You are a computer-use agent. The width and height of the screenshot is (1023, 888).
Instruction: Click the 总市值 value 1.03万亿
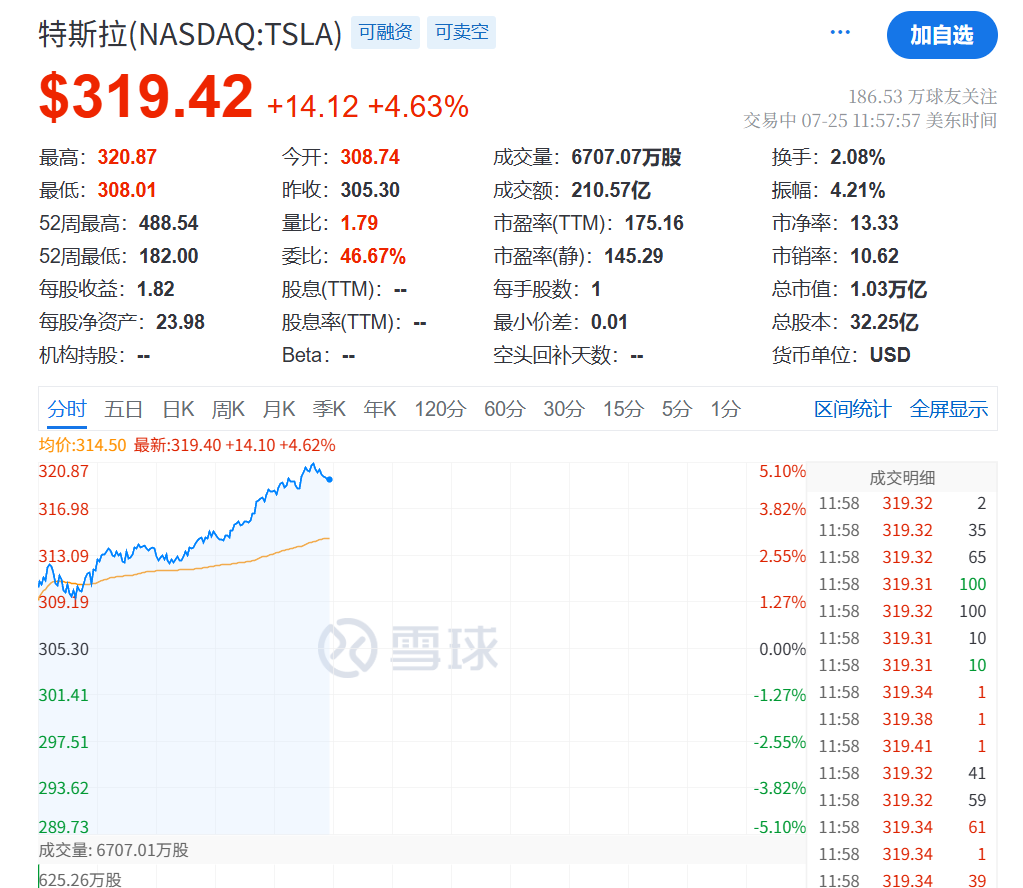[889, 289]
